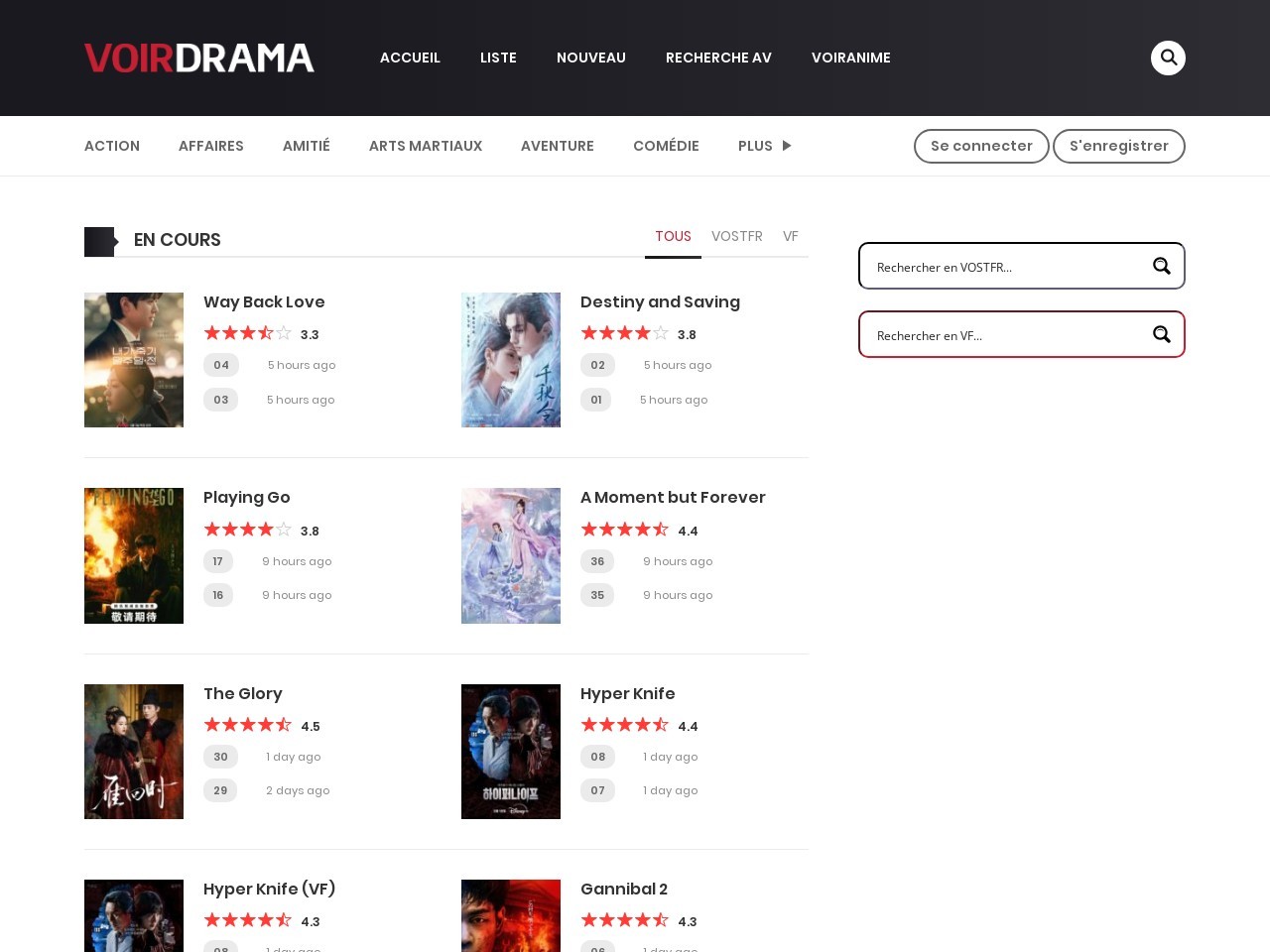1270x952 pixels.
Task: Open the Destiny and Saving title link
Action: coord(660,301)
